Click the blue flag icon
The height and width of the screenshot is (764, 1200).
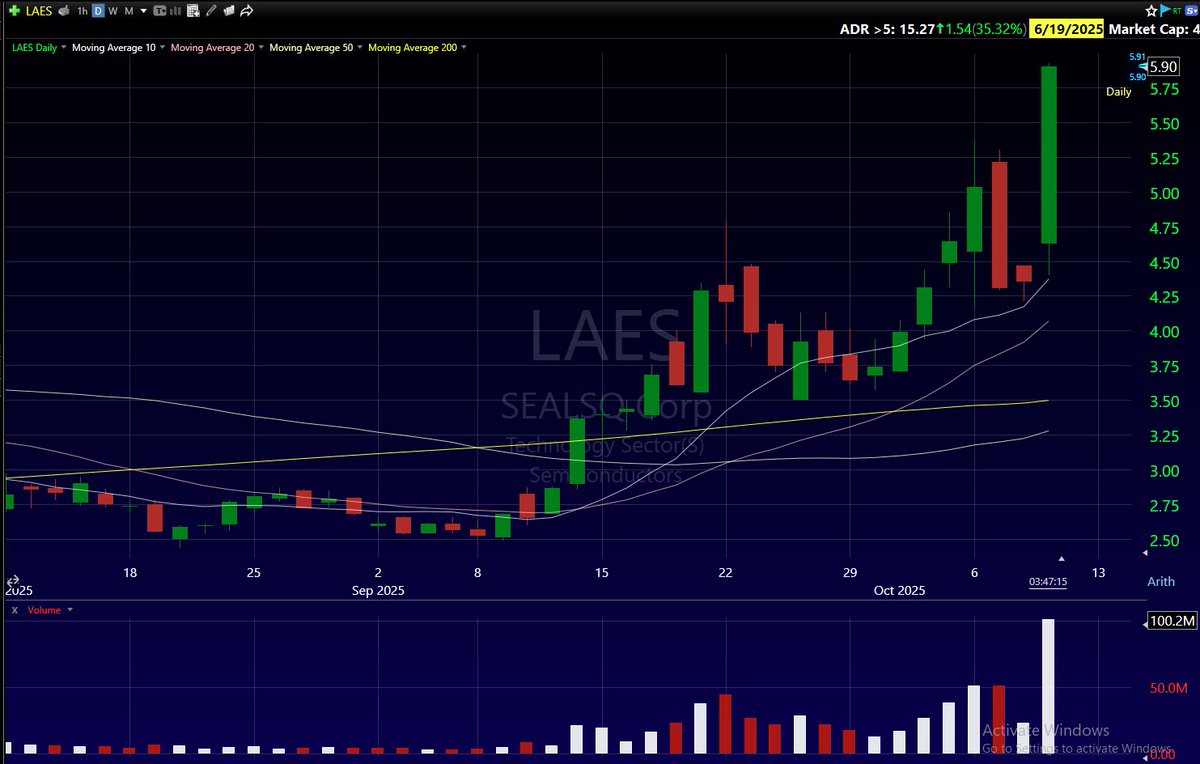[1165, 10]
